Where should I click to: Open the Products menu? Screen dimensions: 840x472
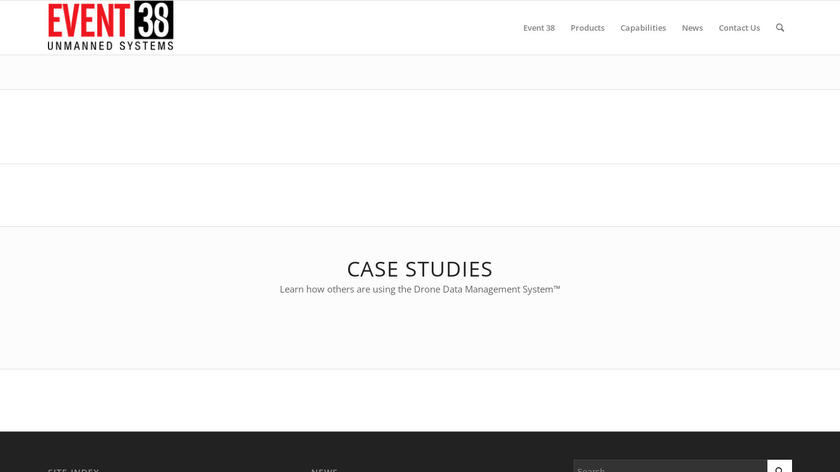(587, 28)
